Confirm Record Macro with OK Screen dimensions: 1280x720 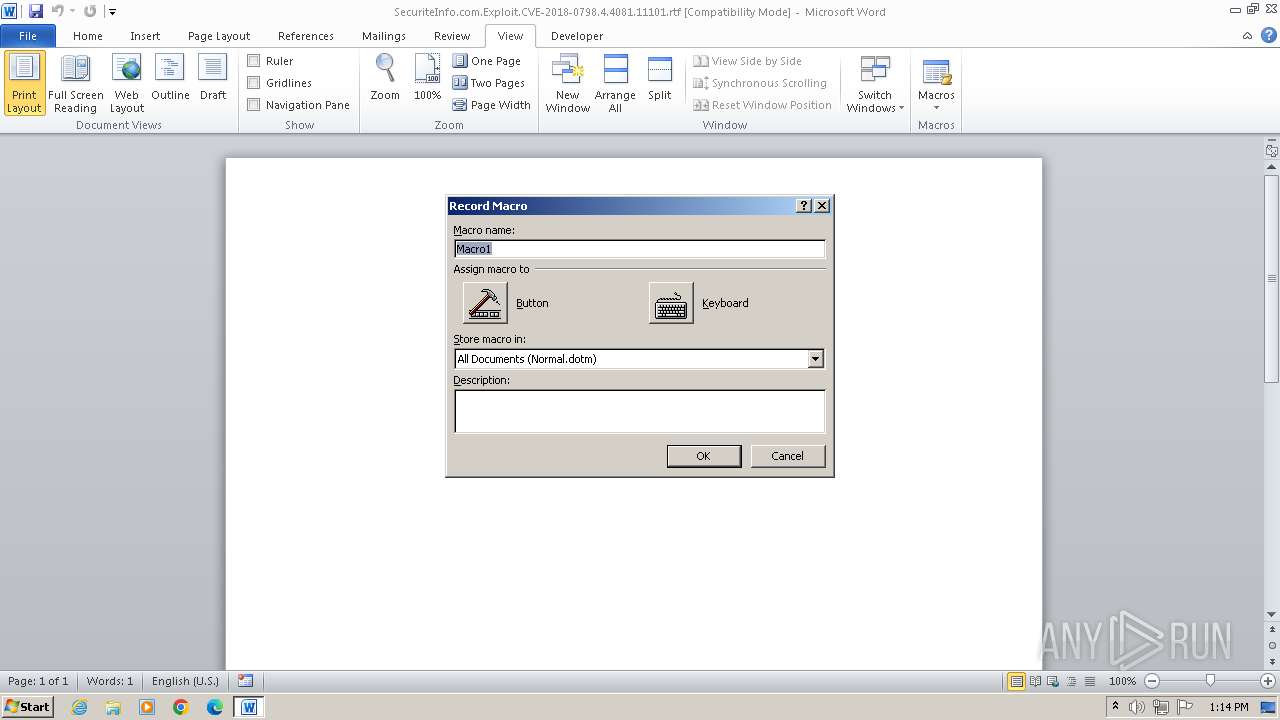703,456
